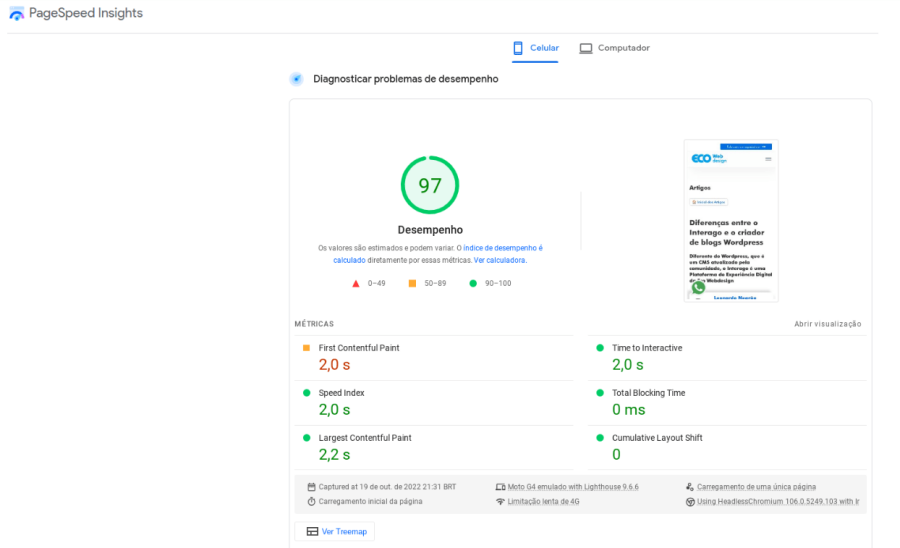Click the 'Speed Index' metric label

[x=342, y=393]
